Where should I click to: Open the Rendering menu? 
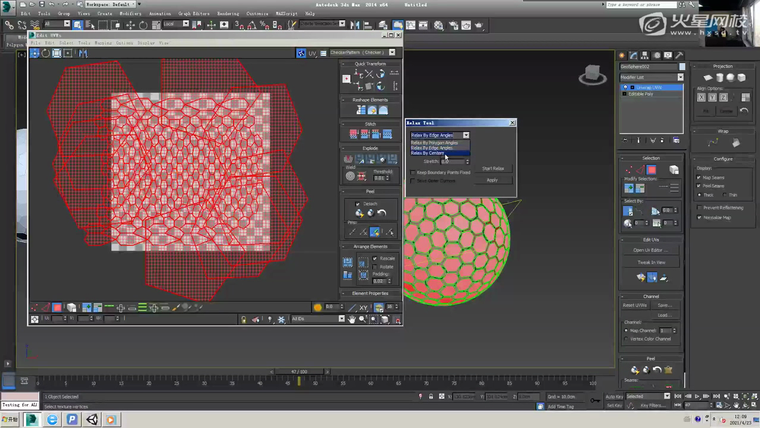point(230,14)
